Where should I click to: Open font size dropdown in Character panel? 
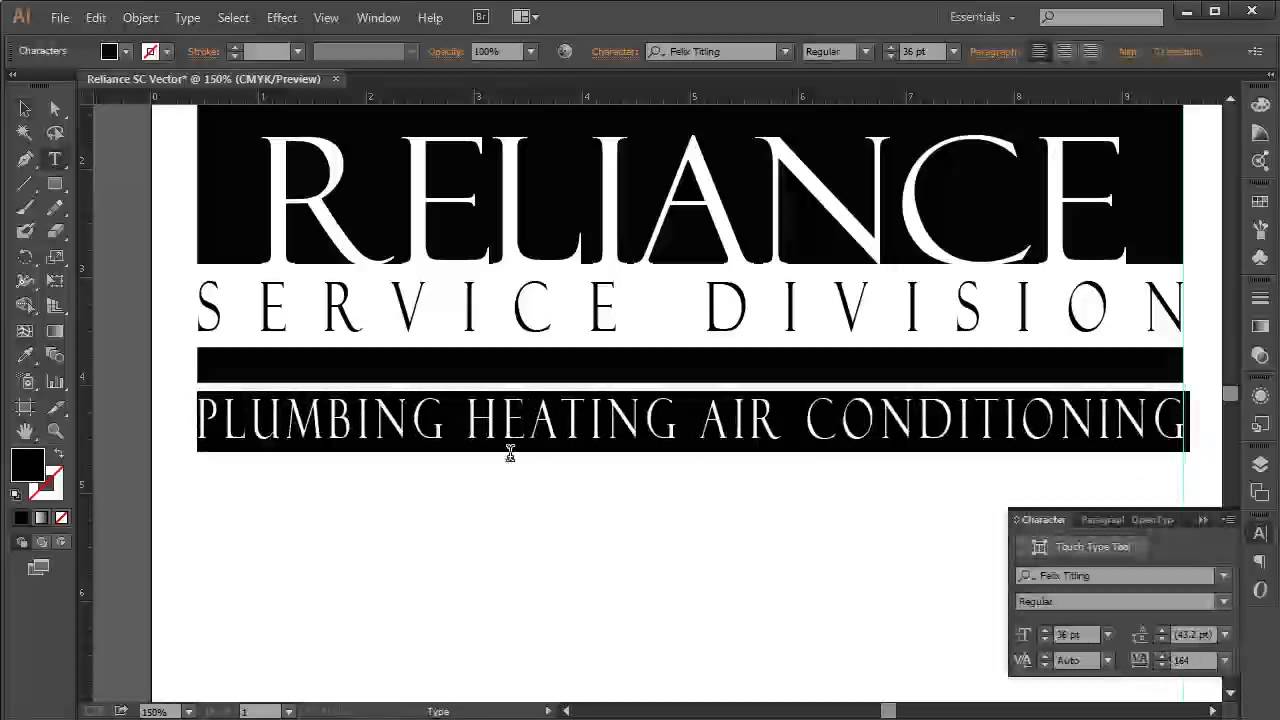[x=1107, y=635]
